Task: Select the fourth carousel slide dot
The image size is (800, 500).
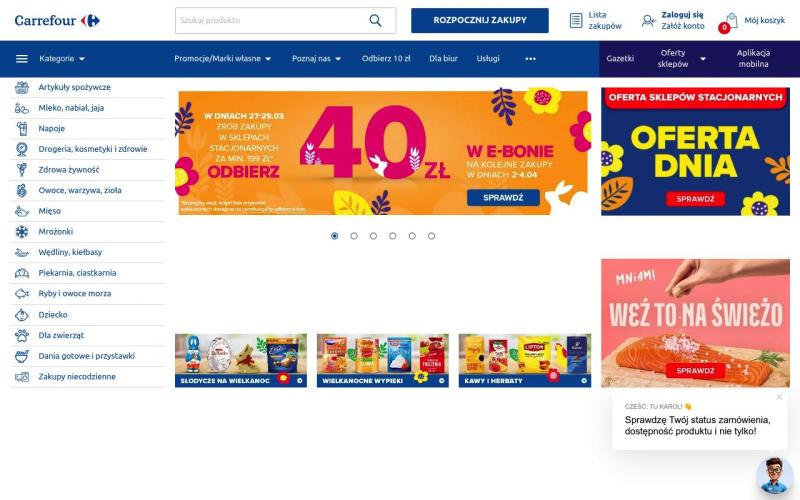Action: [393, 236]
